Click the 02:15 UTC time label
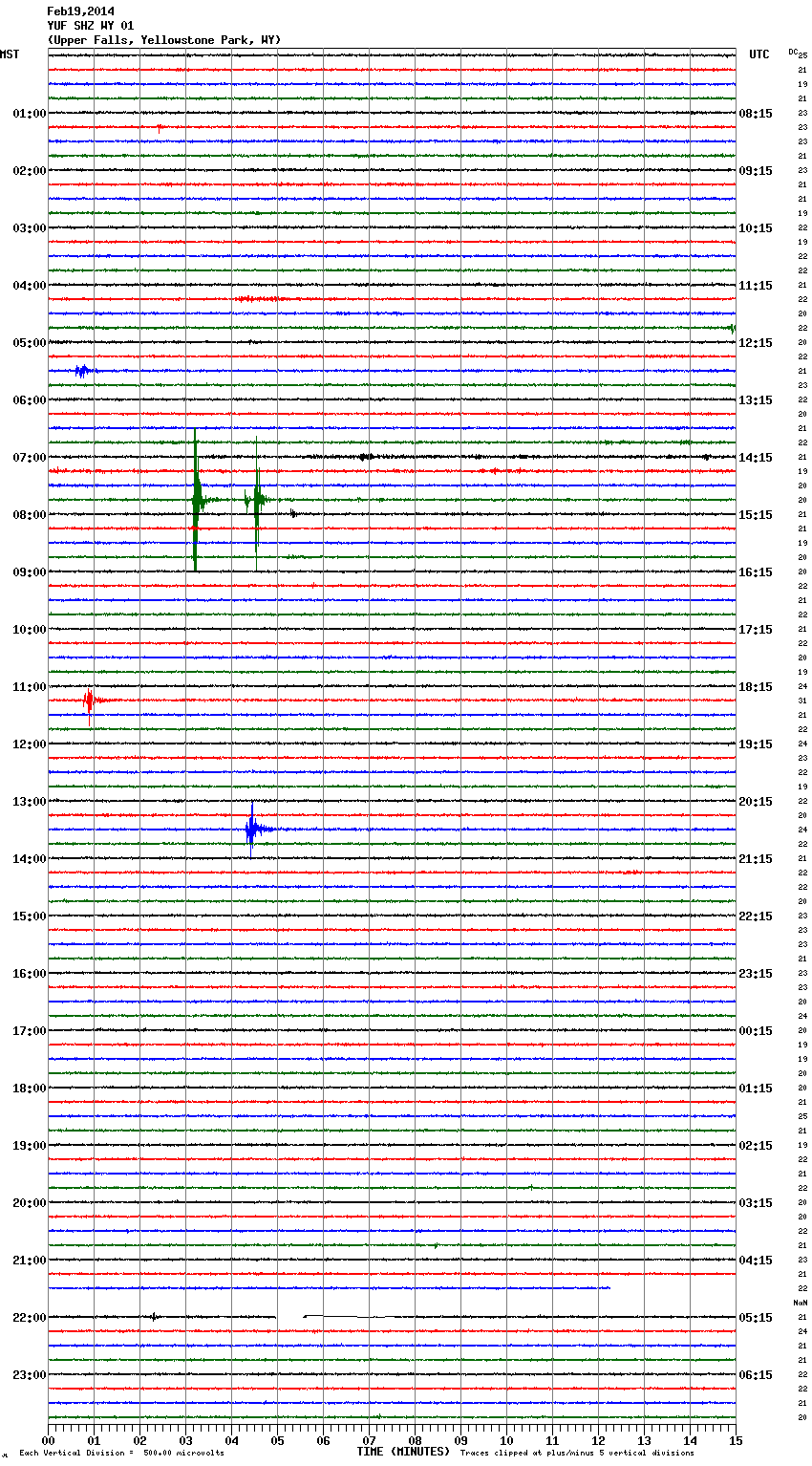Image resolution: width=812 pixels, height=1466 pixels. (x=756, y=1146)
